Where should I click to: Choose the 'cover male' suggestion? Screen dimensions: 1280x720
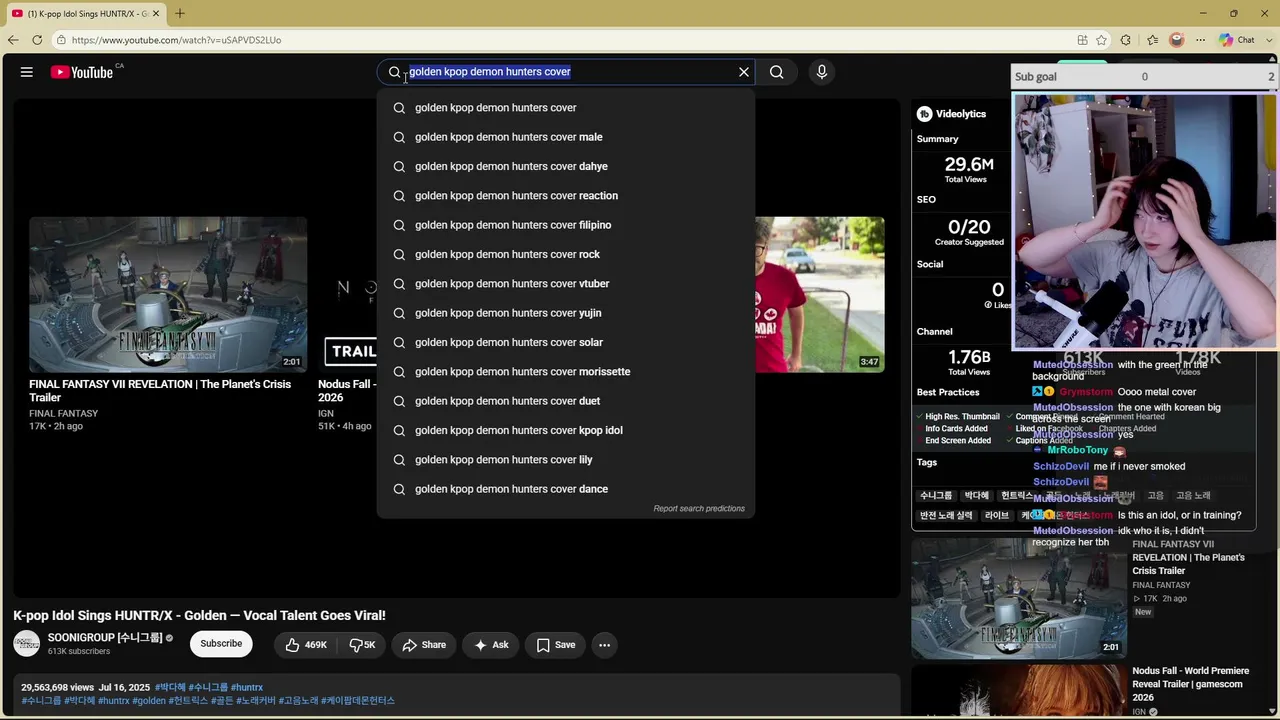click(566, 137)
